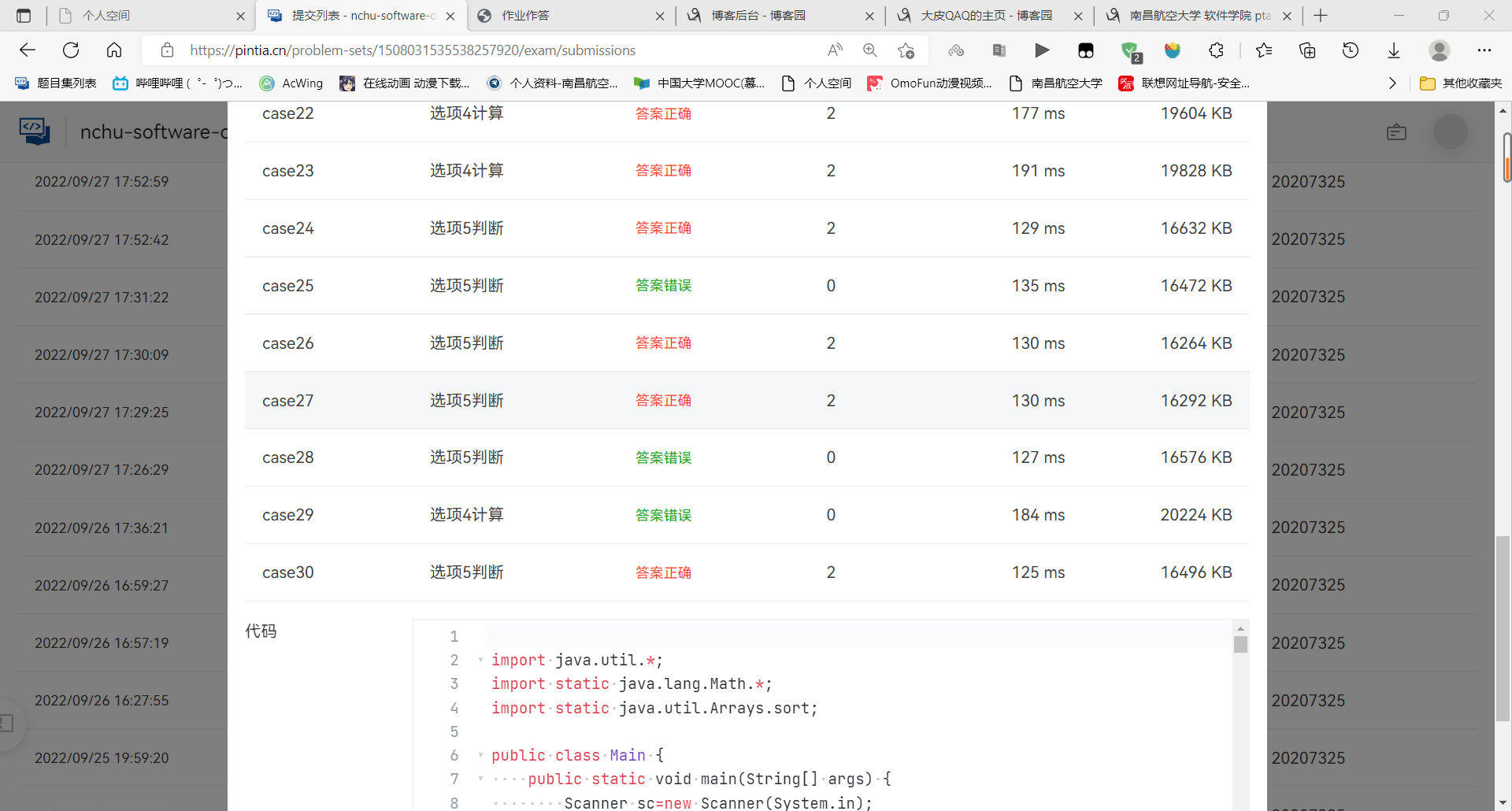
Task: Switch to the 个人空间 tab
Action: (x=150, y=16)
